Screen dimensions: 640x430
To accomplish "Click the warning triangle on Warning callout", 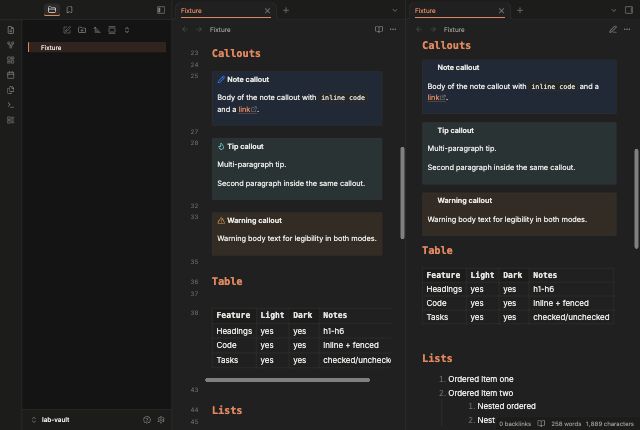I will [x=221, y=221].
